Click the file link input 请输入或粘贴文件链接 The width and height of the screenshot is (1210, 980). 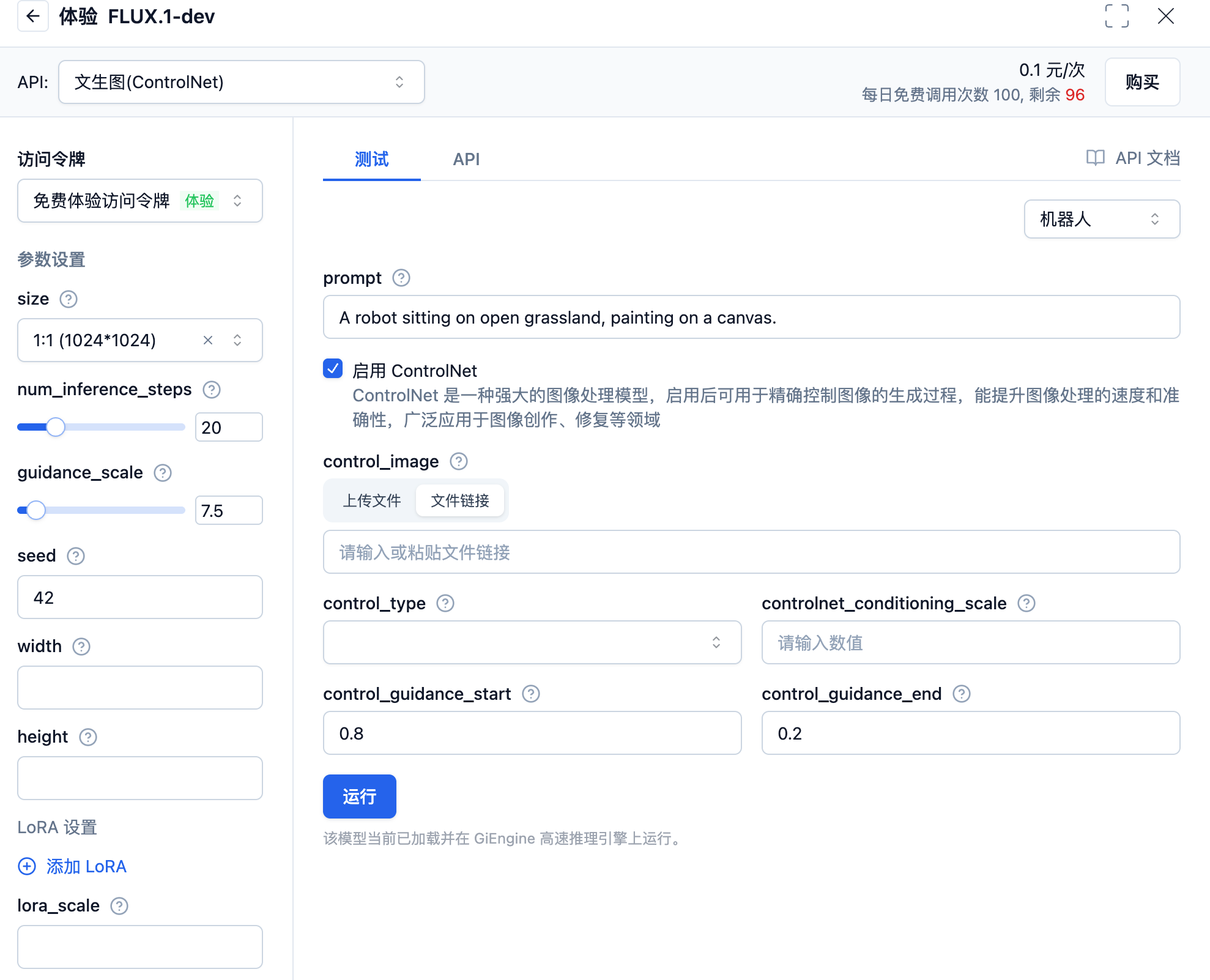point(751,552)
